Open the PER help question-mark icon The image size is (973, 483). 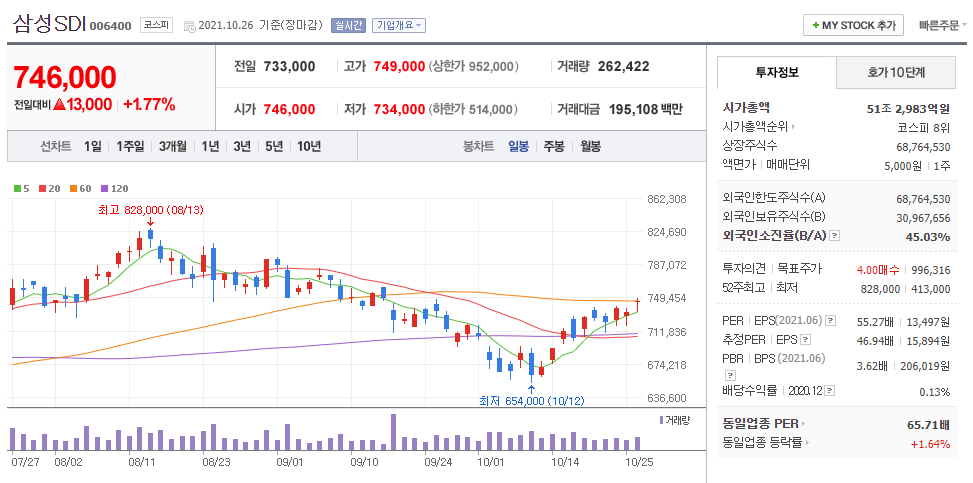tap(831, 321)
